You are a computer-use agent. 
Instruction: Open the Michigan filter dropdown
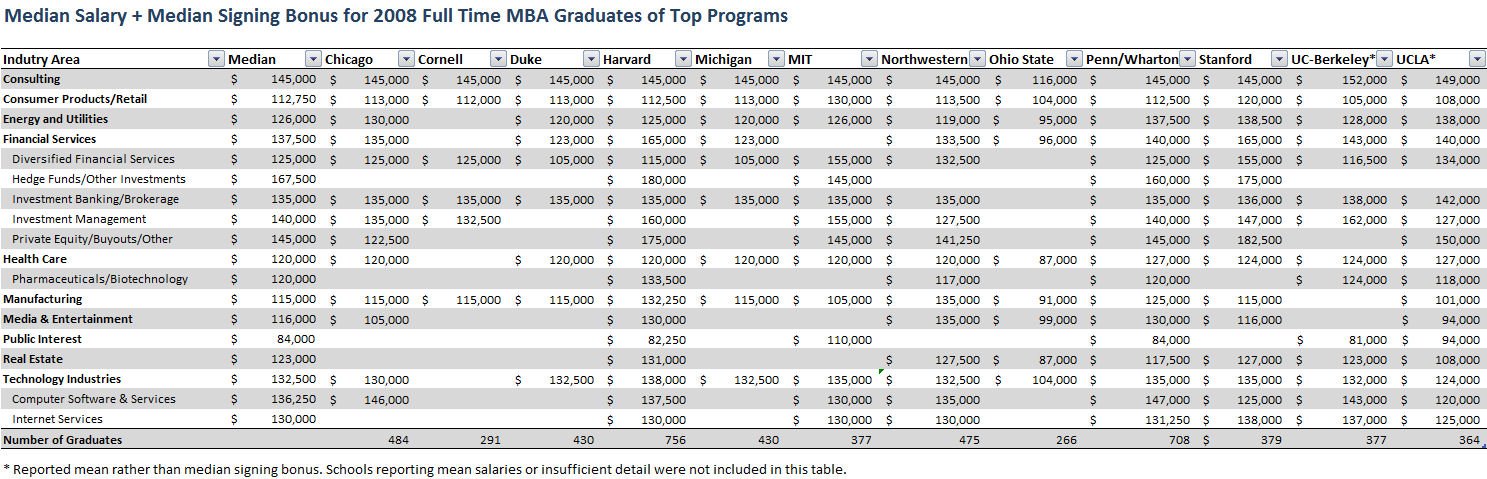[776, 59]
